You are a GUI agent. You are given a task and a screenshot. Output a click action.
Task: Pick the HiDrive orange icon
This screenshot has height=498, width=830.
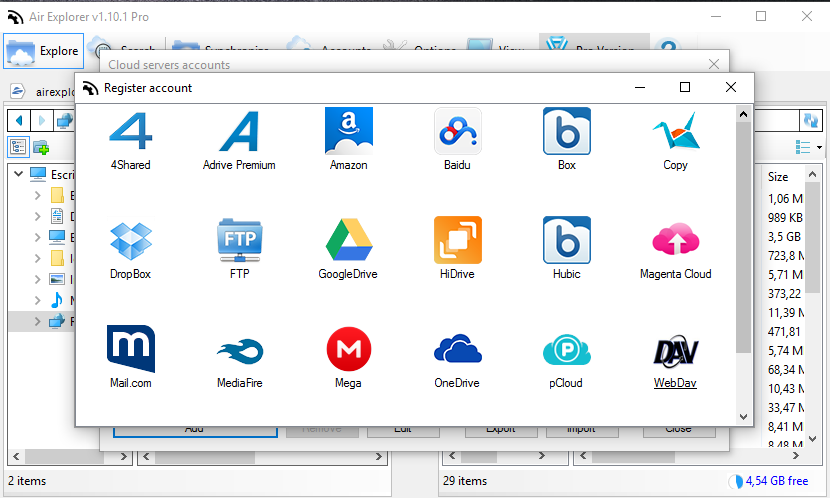pos(457,240)
